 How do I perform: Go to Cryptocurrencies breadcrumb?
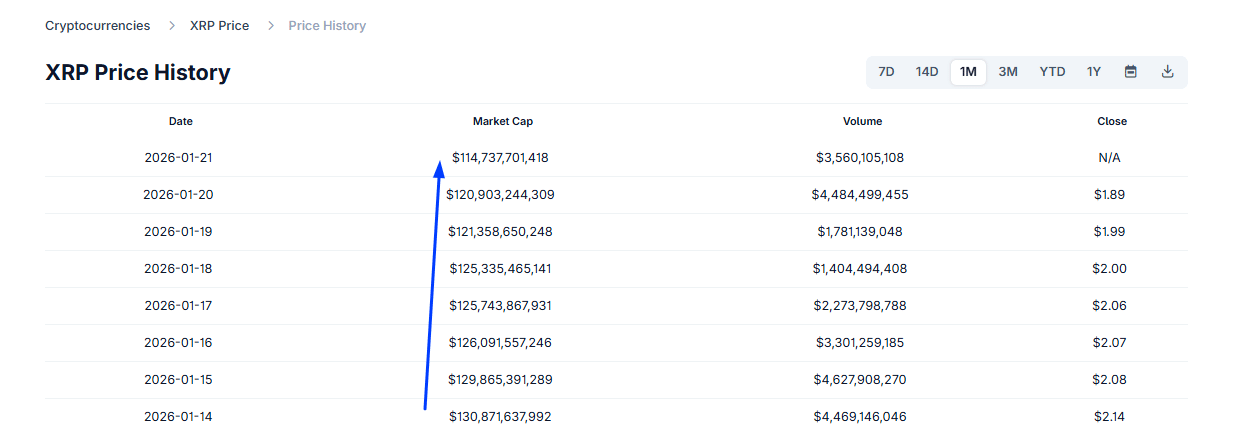[98, 25]
